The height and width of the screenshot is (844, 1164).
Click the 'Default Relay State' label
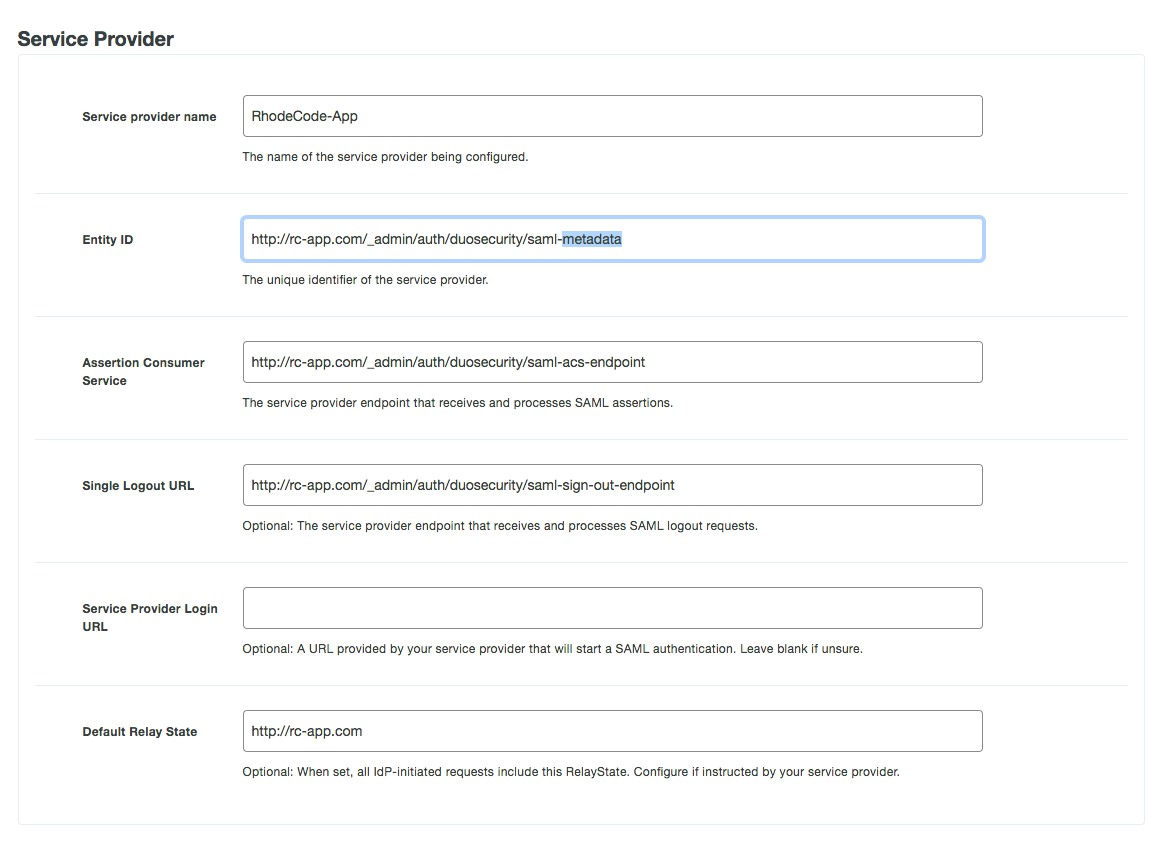139,732
